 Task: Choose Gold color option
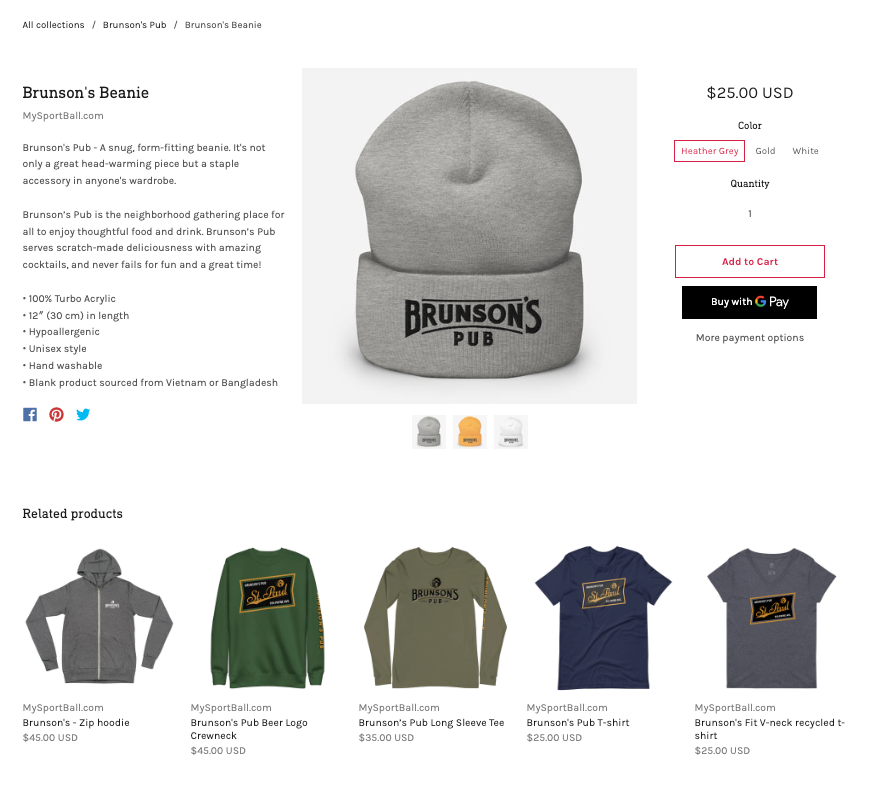click(765, 151)
